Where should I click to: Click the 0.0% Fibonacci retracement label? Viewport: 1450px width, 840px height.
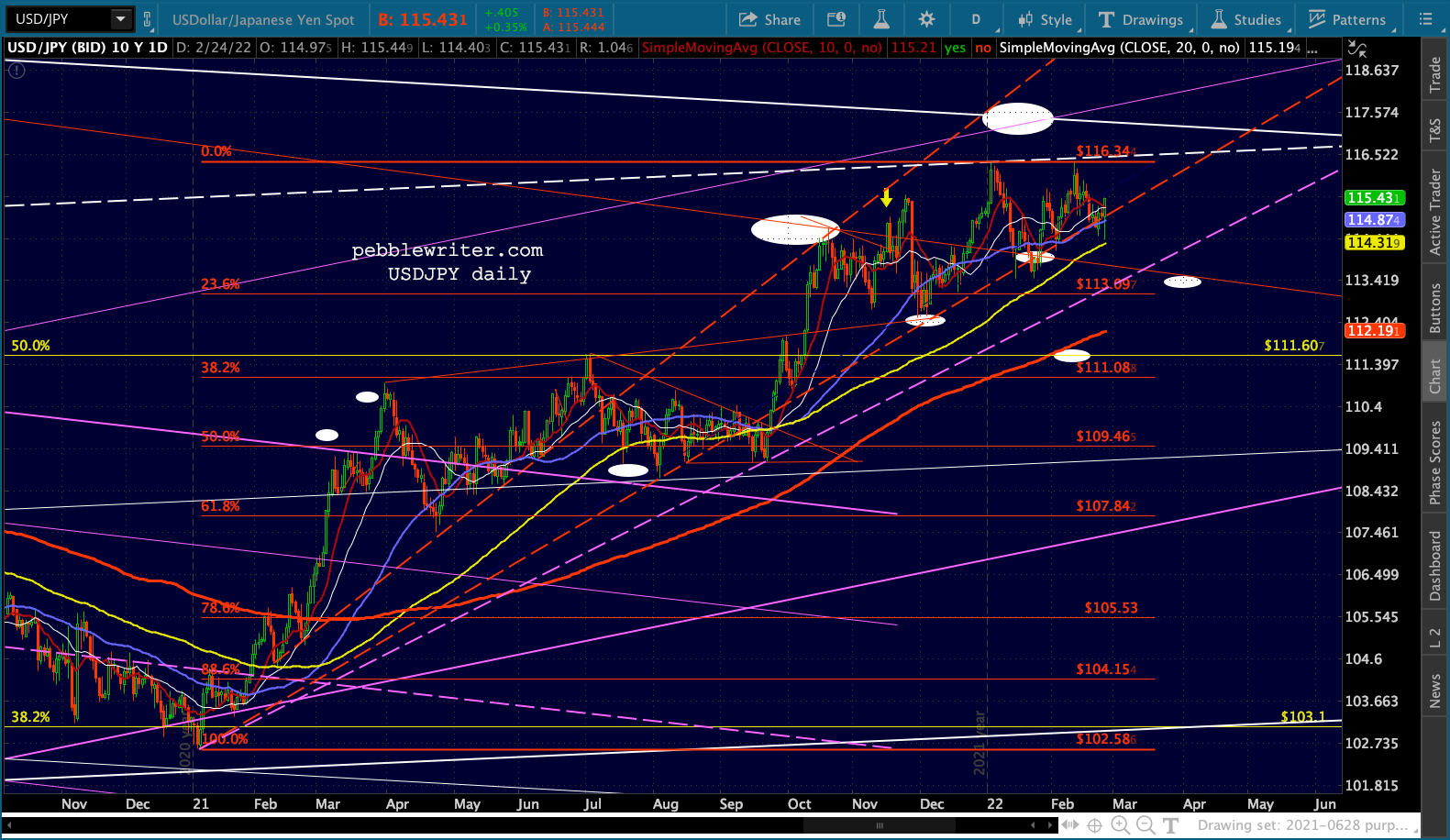coord(216,151)
